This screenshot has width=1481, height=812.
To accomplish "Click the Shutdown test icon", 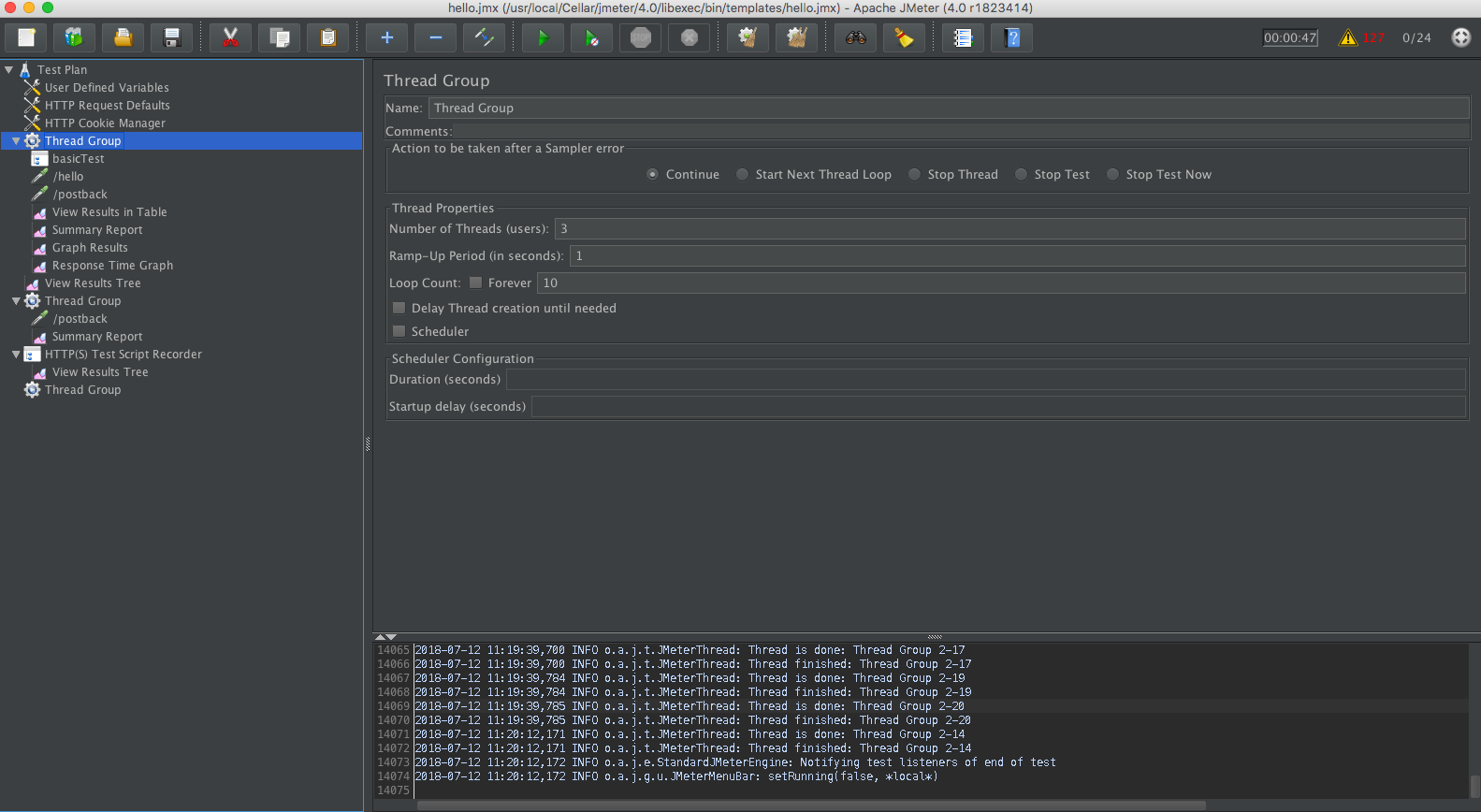I will coord(689,37).
